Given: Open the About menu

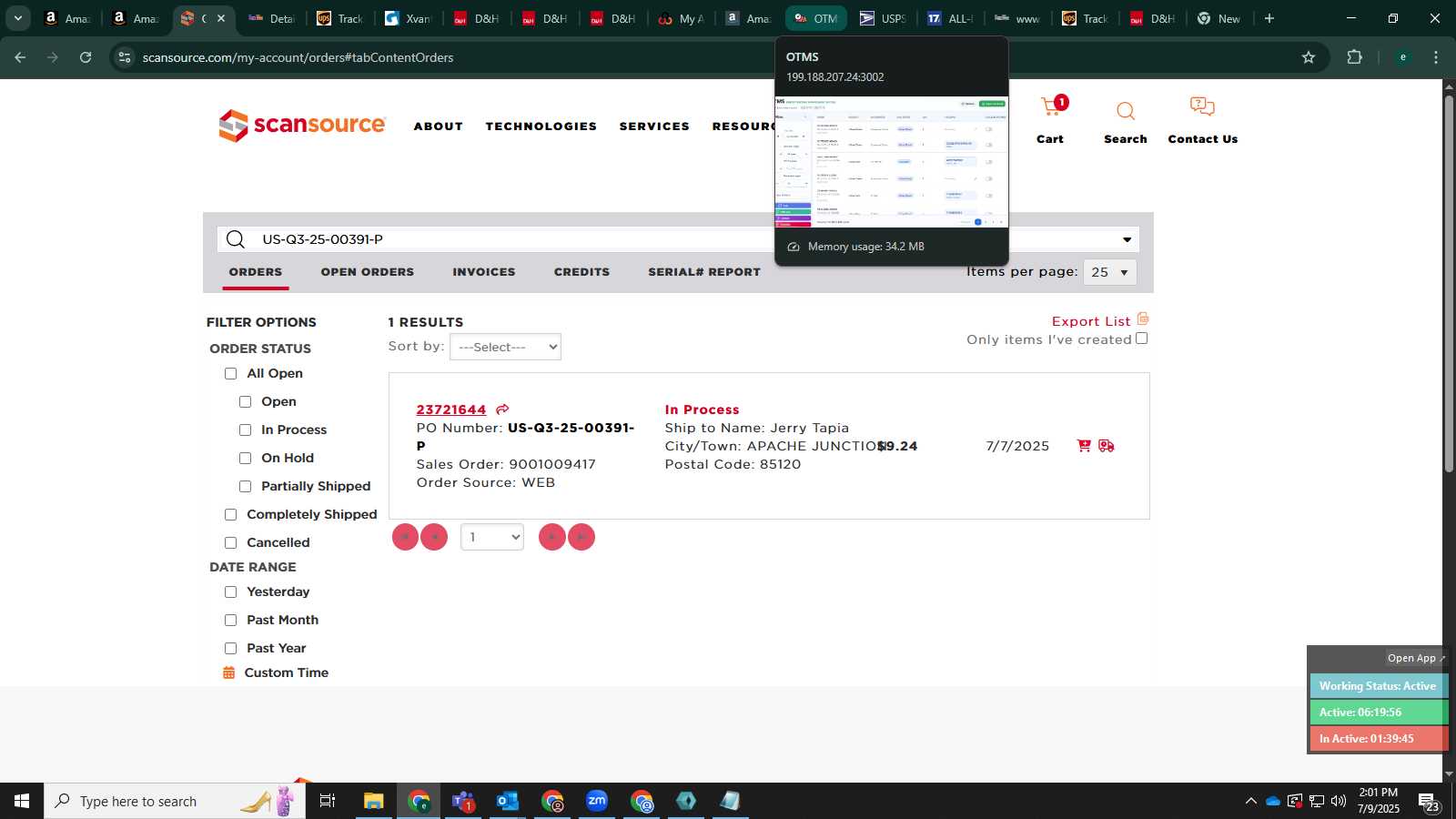Looking at the screenshot, I should click(439, 126).
